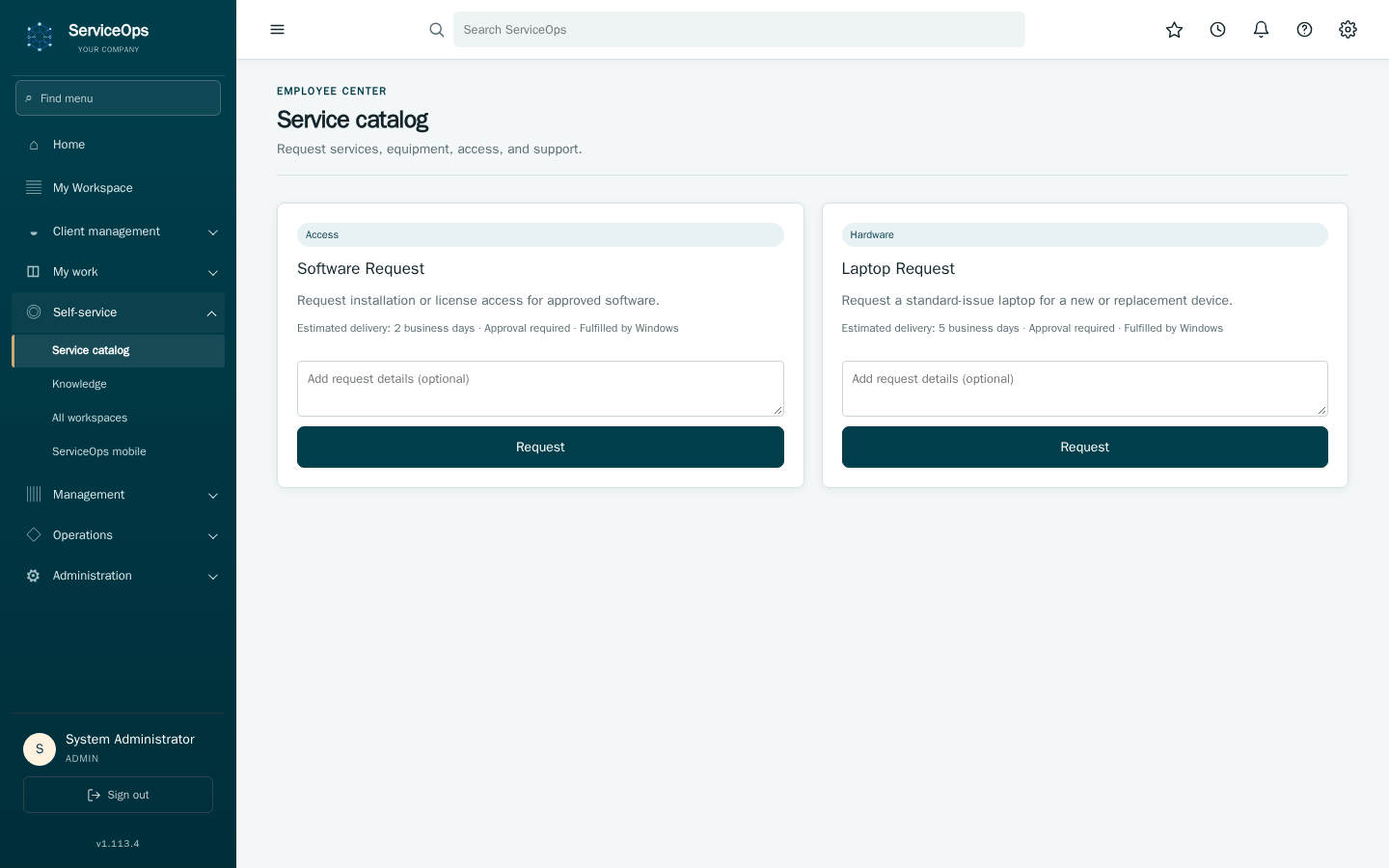This screenshot has width=1389, height=868.
Task: Open history clock icon
Action: point(1217,30)
